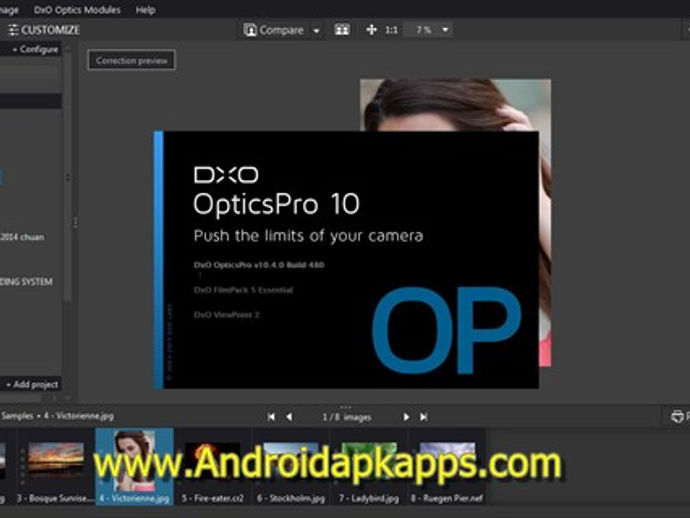690x518 pixels.
Task: Click the version v10.4.0 Build 480 text
Action: click(x=259, y=265)
